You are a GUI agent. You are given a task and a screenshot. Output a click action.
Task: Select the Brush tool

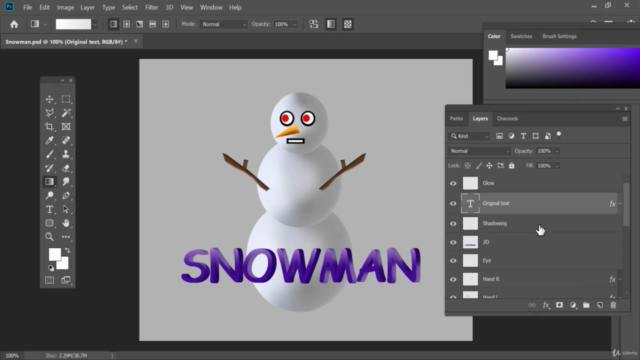click(49, 154)
